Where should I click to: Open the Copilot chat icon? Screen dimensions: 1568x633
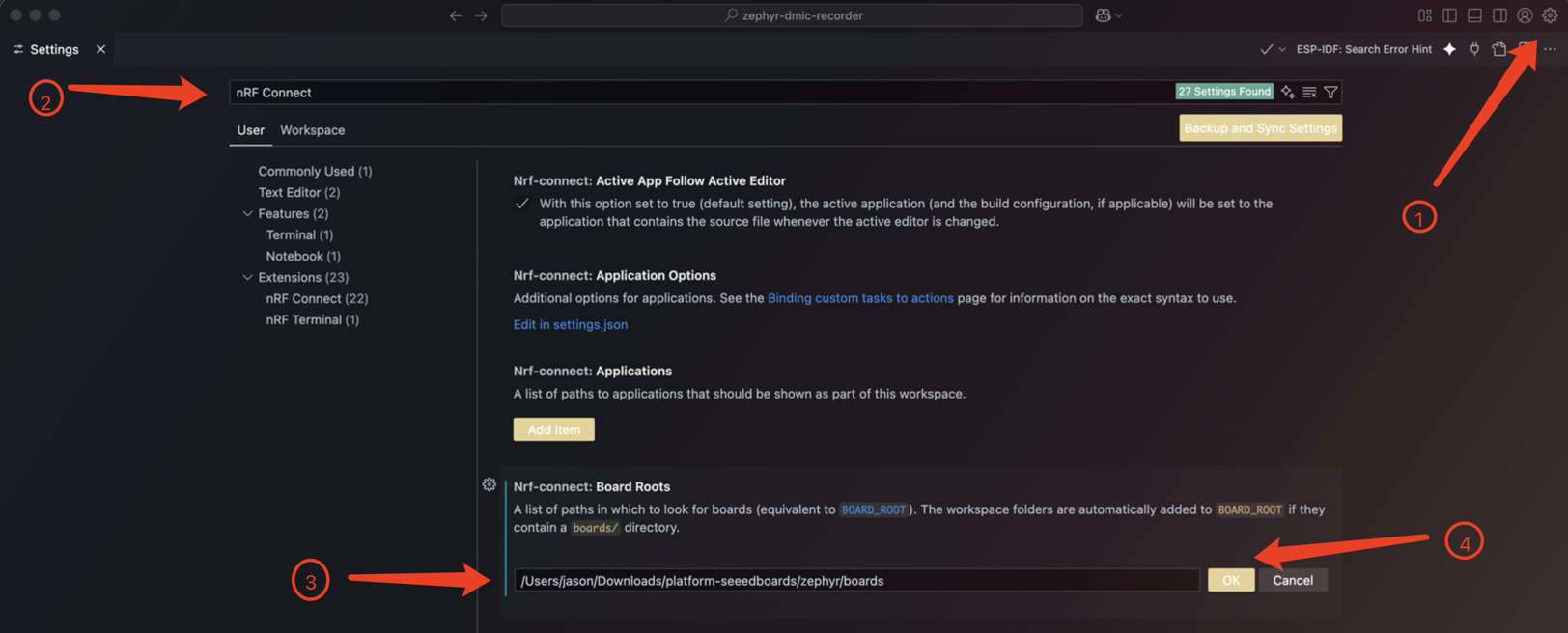[1103, 15]
